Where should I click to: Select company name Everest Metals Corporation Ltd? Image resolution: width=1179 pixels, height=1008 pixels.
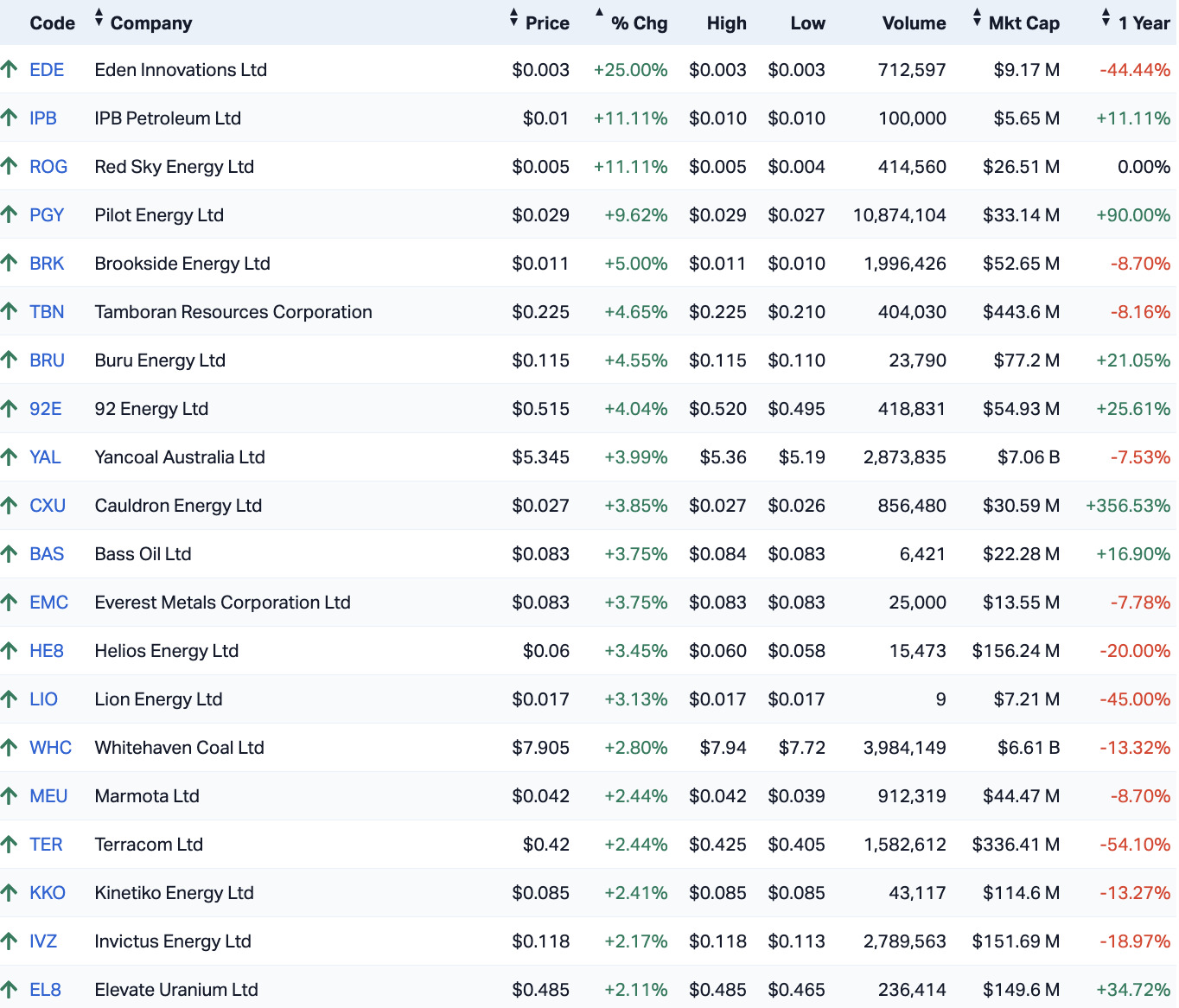(x=223, y=603)
